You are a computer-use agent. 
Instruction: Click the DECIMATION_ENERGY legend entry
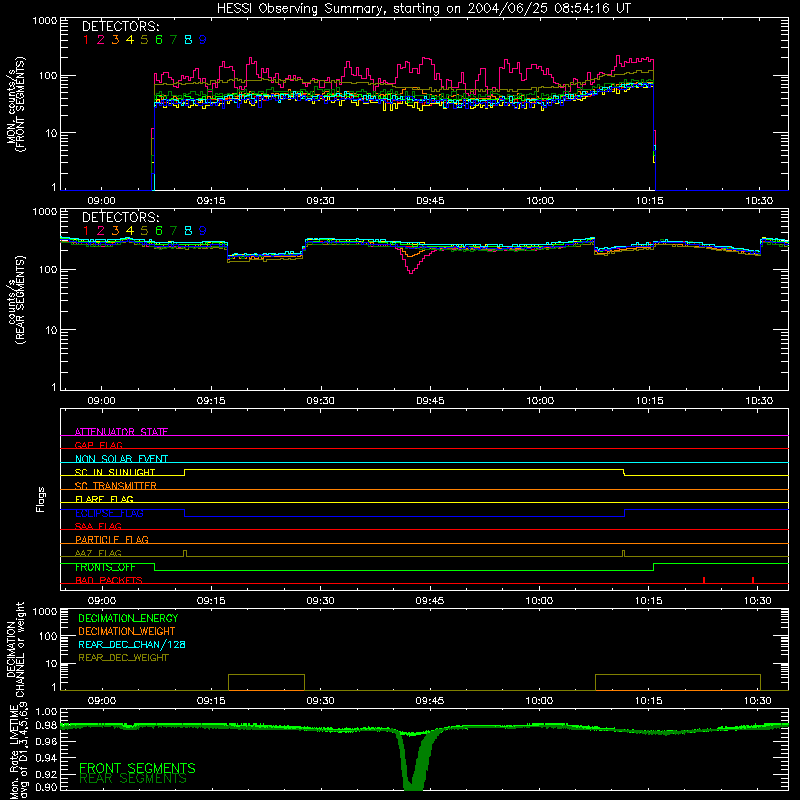(128, 618)
